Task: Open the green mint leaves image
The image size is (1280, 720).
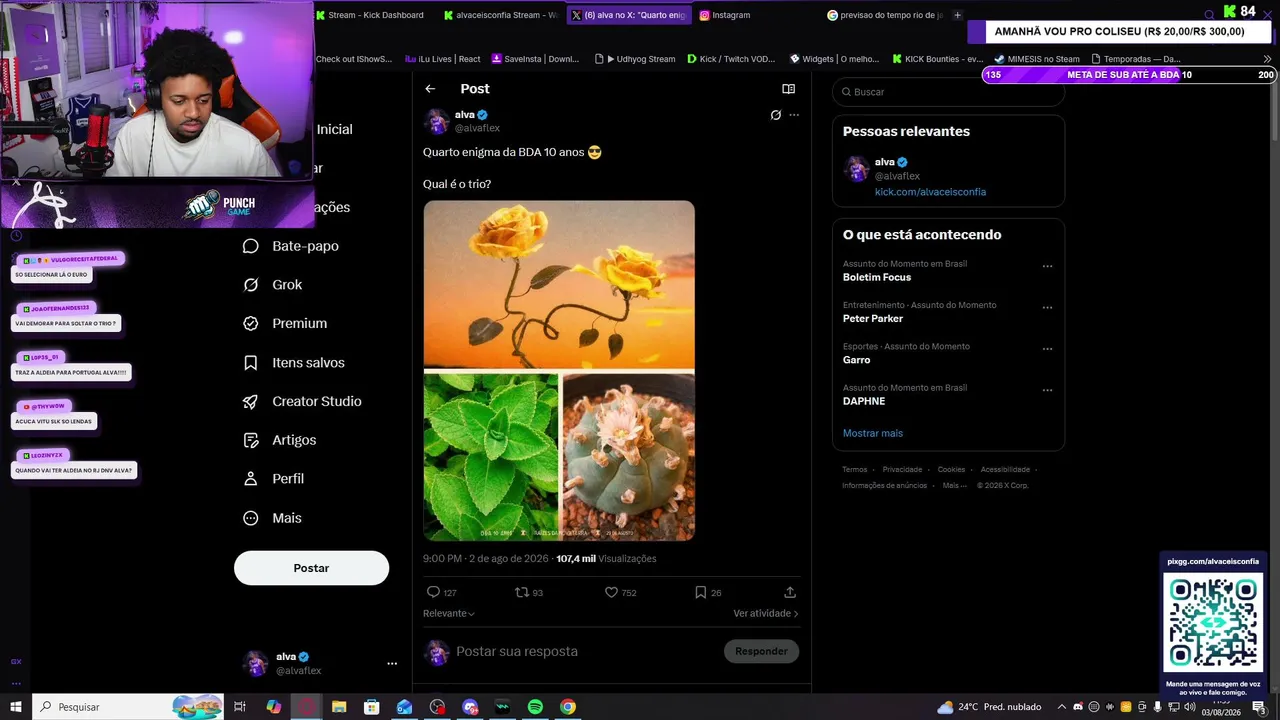Action: [x=491, y=457]
